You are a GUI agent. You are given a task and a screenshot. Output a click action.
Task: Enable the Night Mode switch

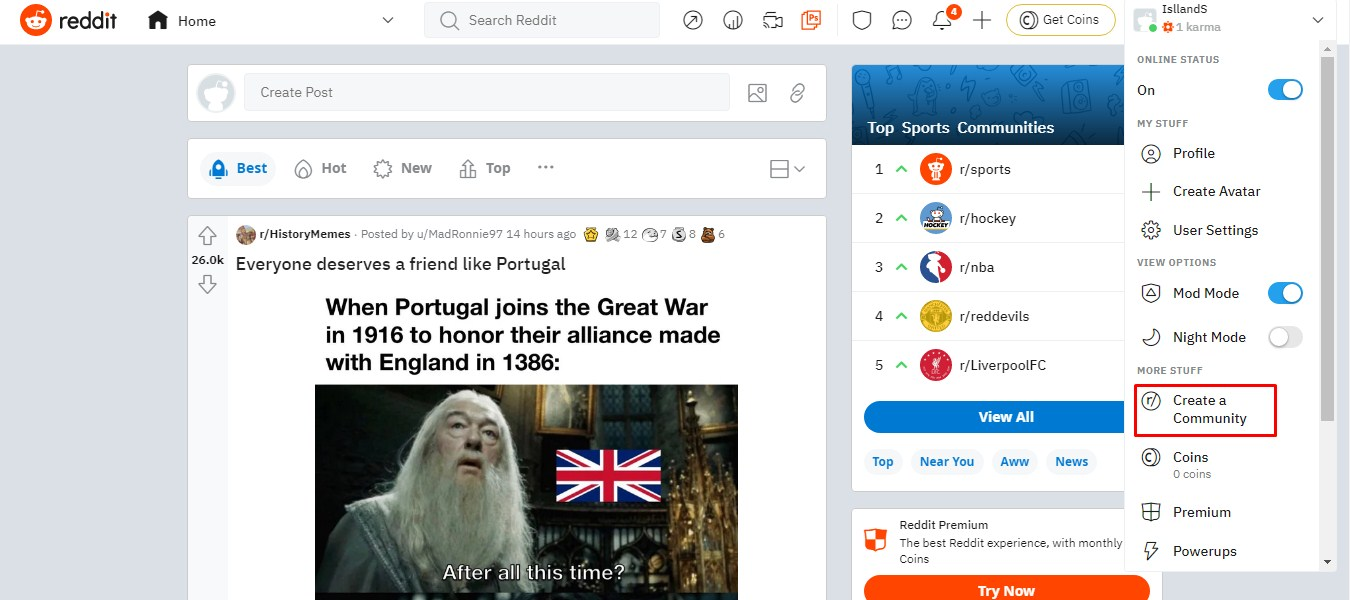coord(1285,337)
